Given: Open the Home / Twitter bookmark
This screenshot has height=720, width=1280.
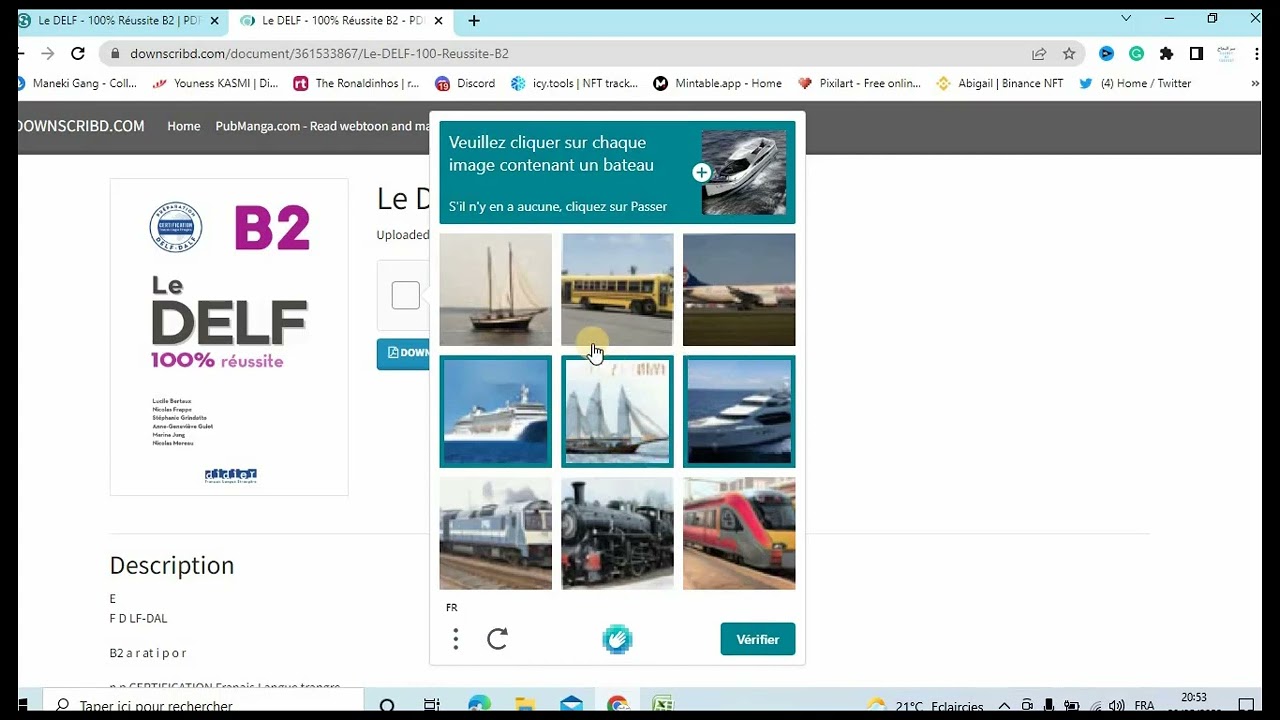Looking at the screenshot, I should click(1135, 84).
